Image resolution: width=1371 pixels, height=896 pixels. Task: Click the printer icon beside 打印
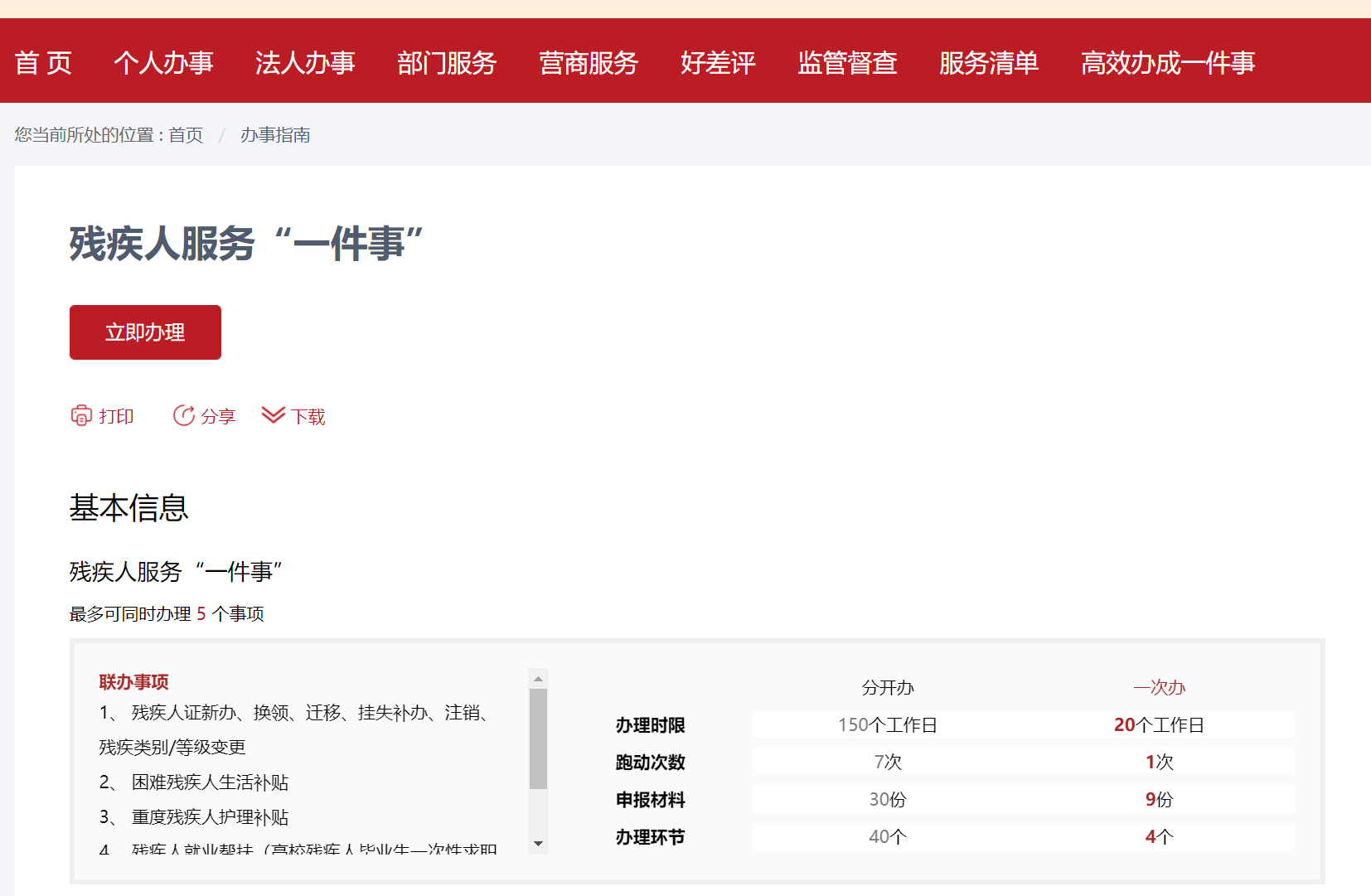81,415
